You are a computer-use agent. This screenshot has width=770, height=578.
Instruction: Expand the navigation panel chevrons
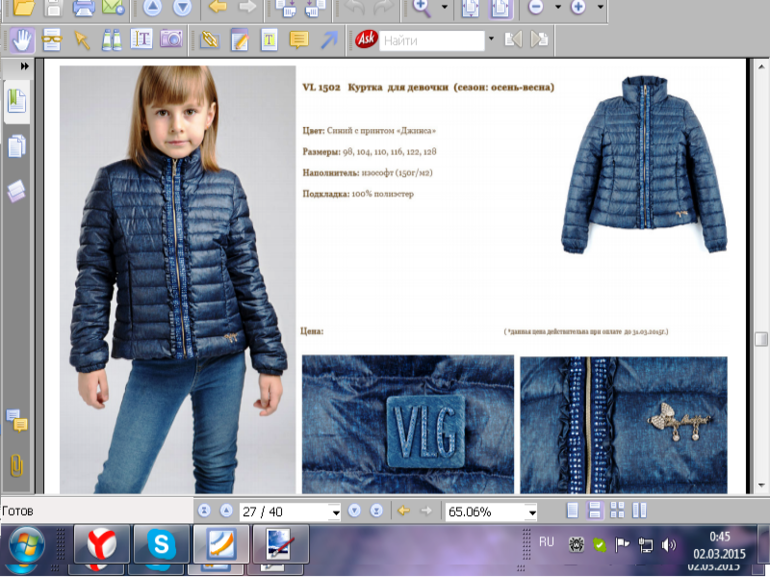(x=24, y=66)
